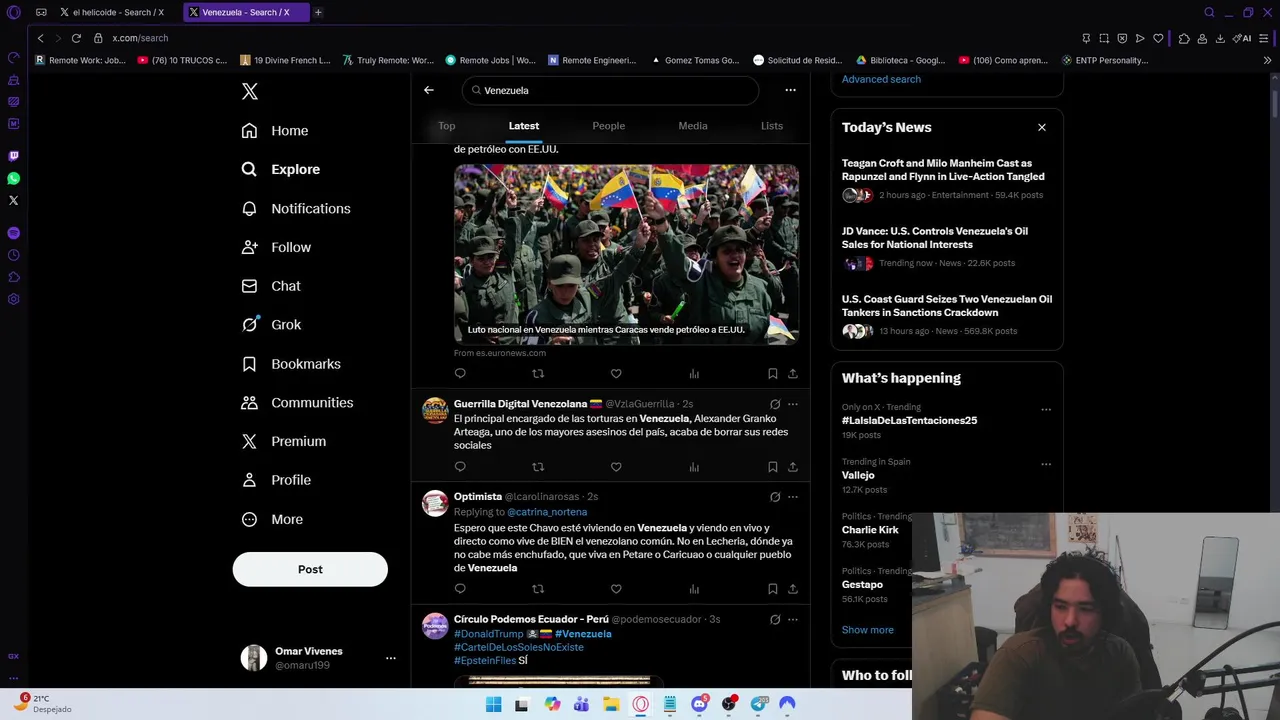Open the Windows Start button
1280x720 pixels.
493,704
